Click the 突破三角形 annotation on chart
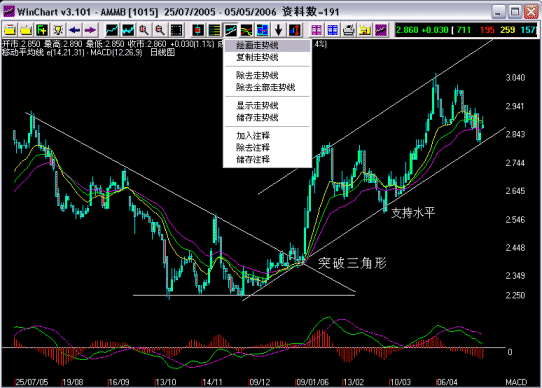 tap(352, 263)
